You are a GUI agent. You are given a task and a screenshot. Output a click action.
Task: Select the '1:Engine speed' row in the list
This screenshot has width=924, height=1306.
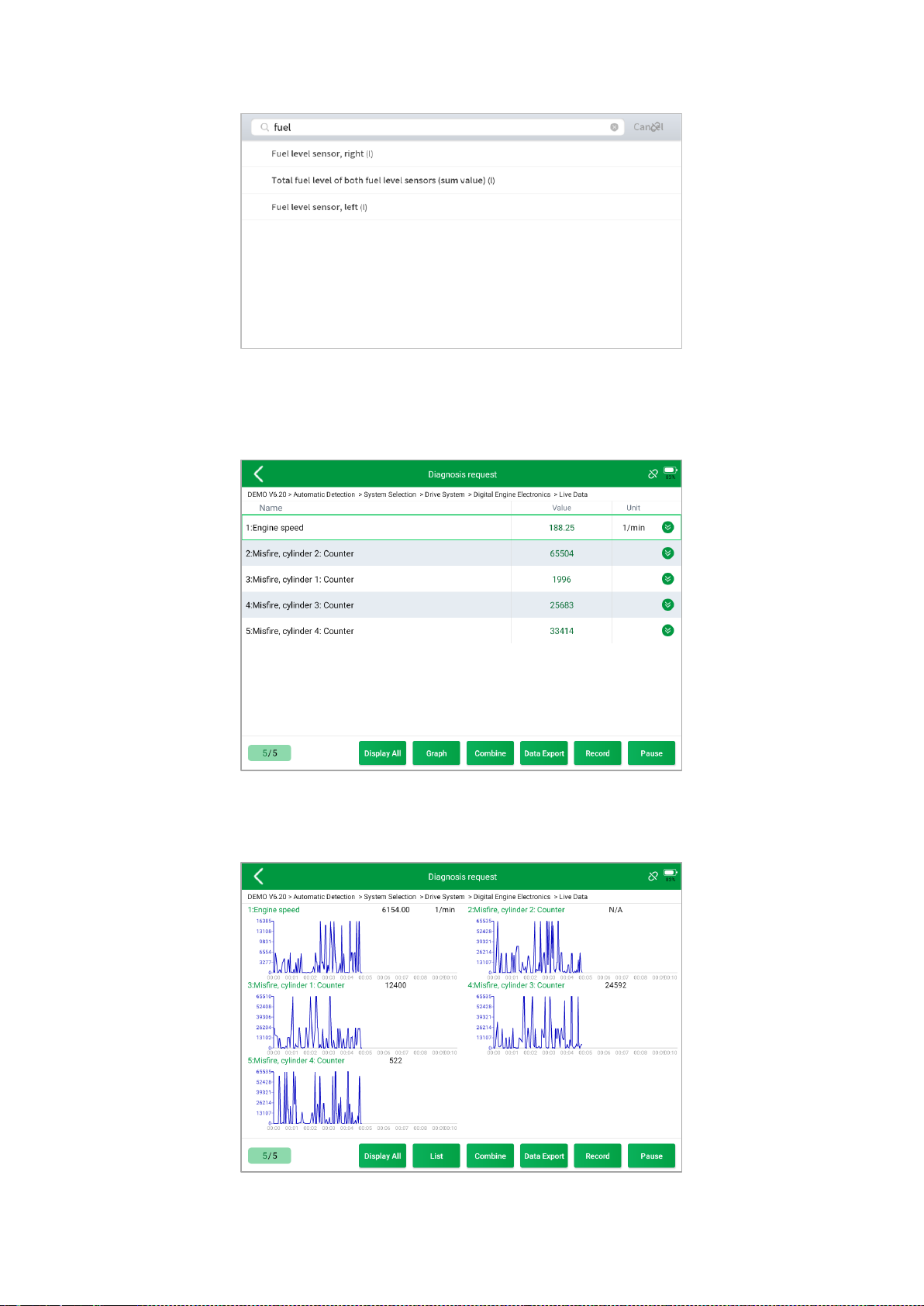[x=461, y=527]
